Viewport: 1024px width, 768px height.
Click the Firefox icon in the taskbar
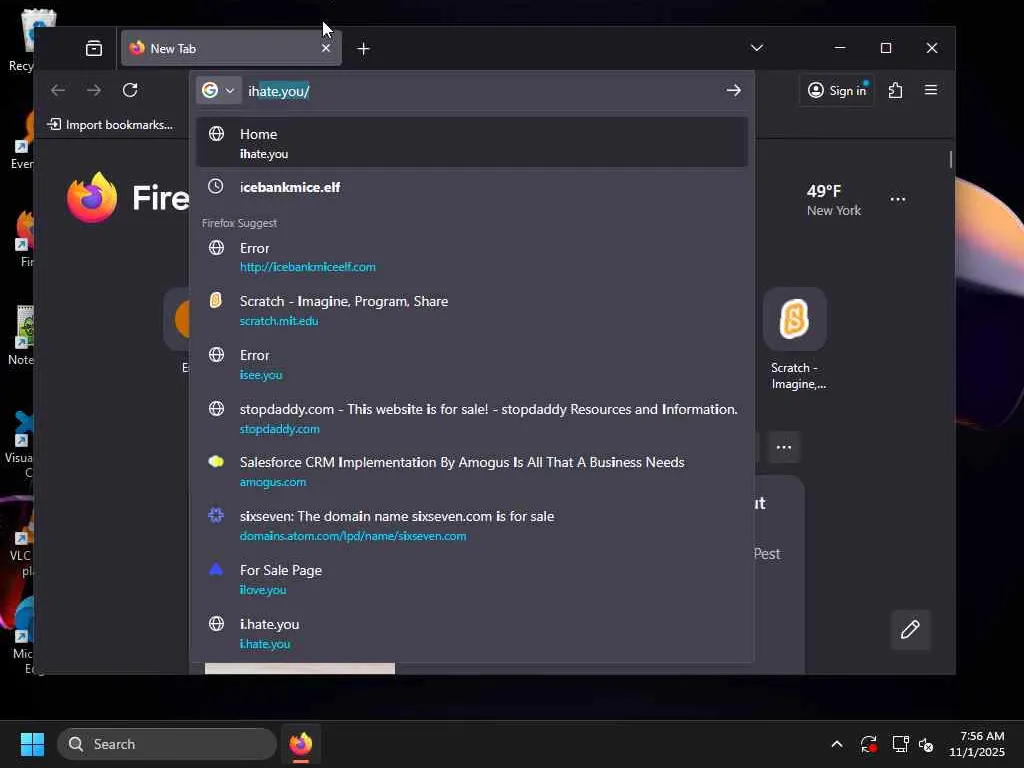click(x=301, y=744)
